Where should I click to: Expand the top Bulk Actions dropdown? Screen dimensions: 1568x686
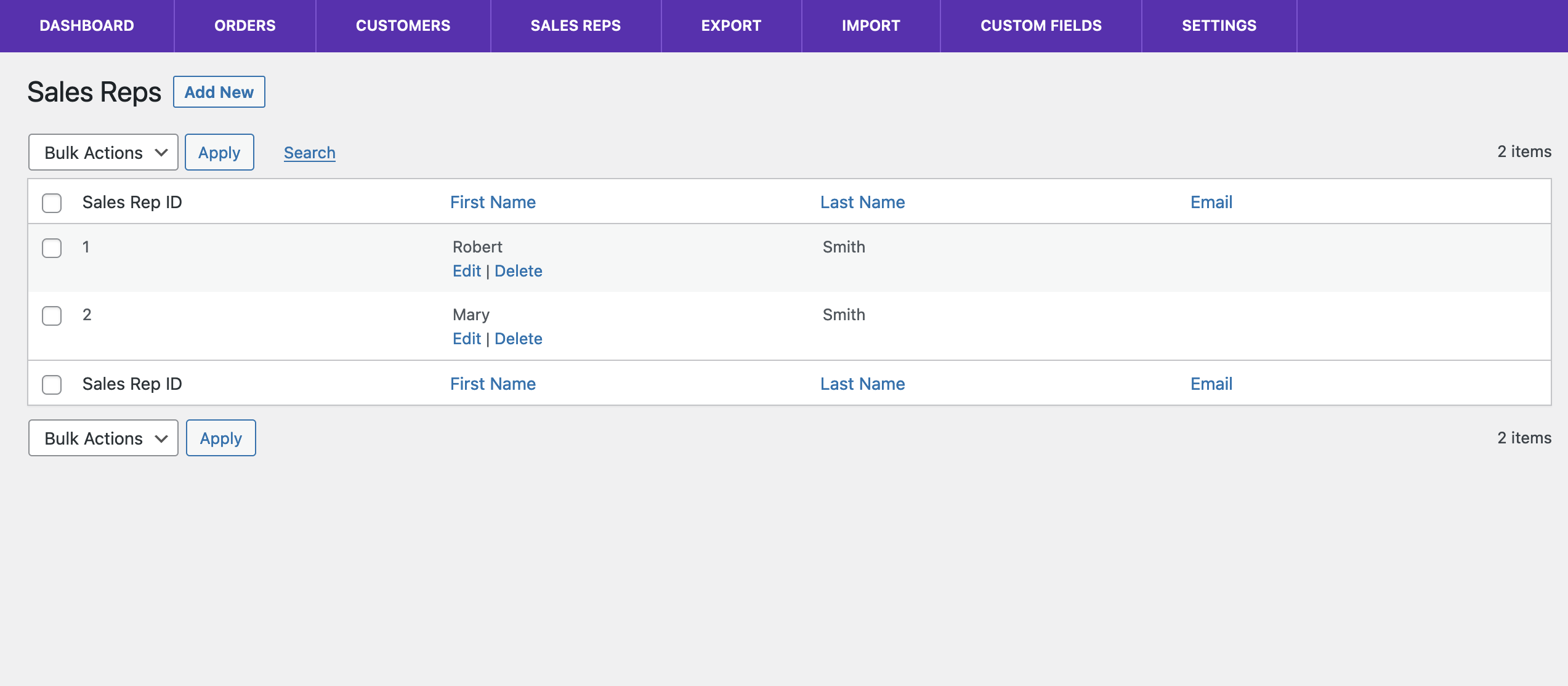tap(103, 152)
